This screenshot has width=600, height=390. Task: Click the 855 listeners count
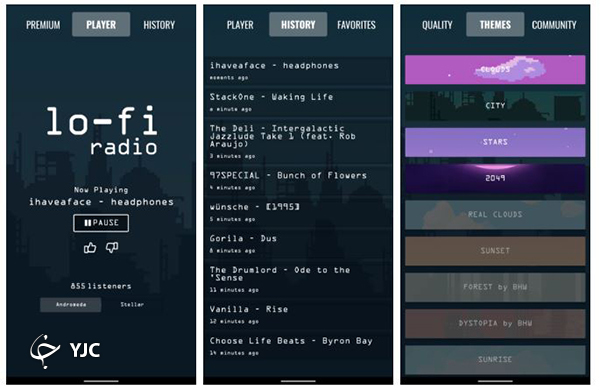click(x=101, y=286)
